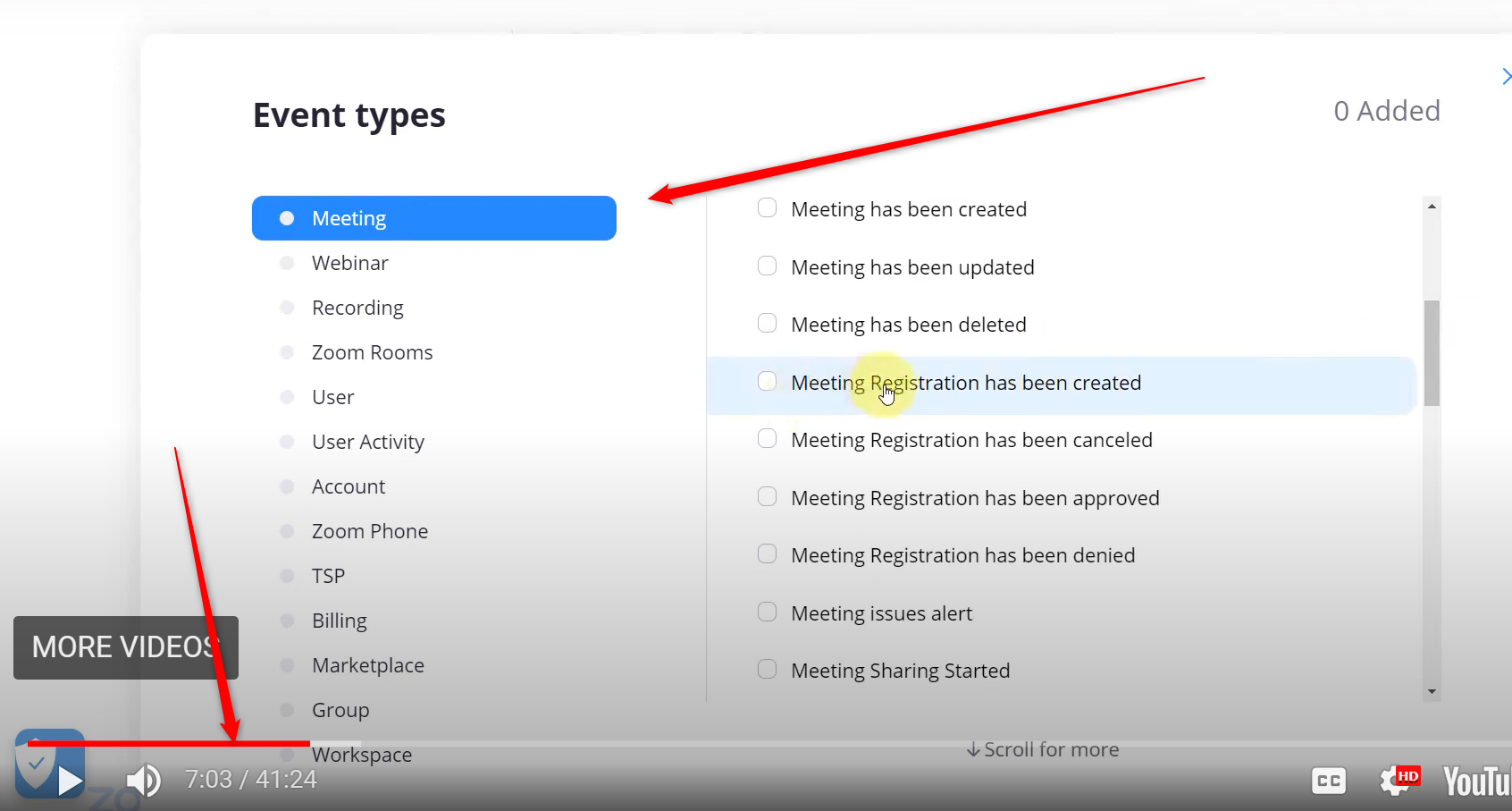Toggle closed captions with CC icon
The width and height of the screenshot is (1512, 811).
point(1329,781)
